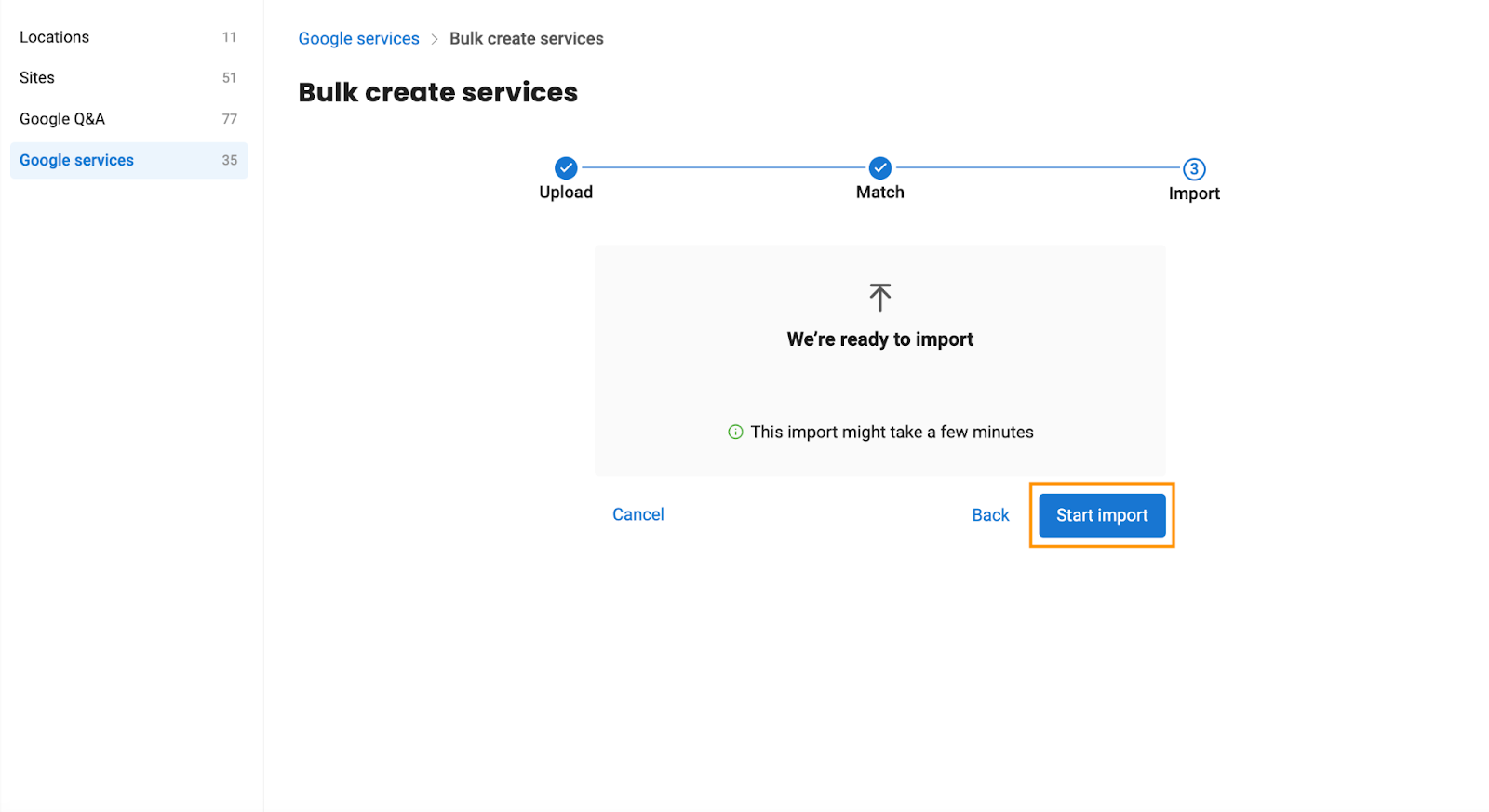This screenshot has height=812, width=1489.
Task: Click the 'We're ready to import' heading
Action: tap(880, 339)
